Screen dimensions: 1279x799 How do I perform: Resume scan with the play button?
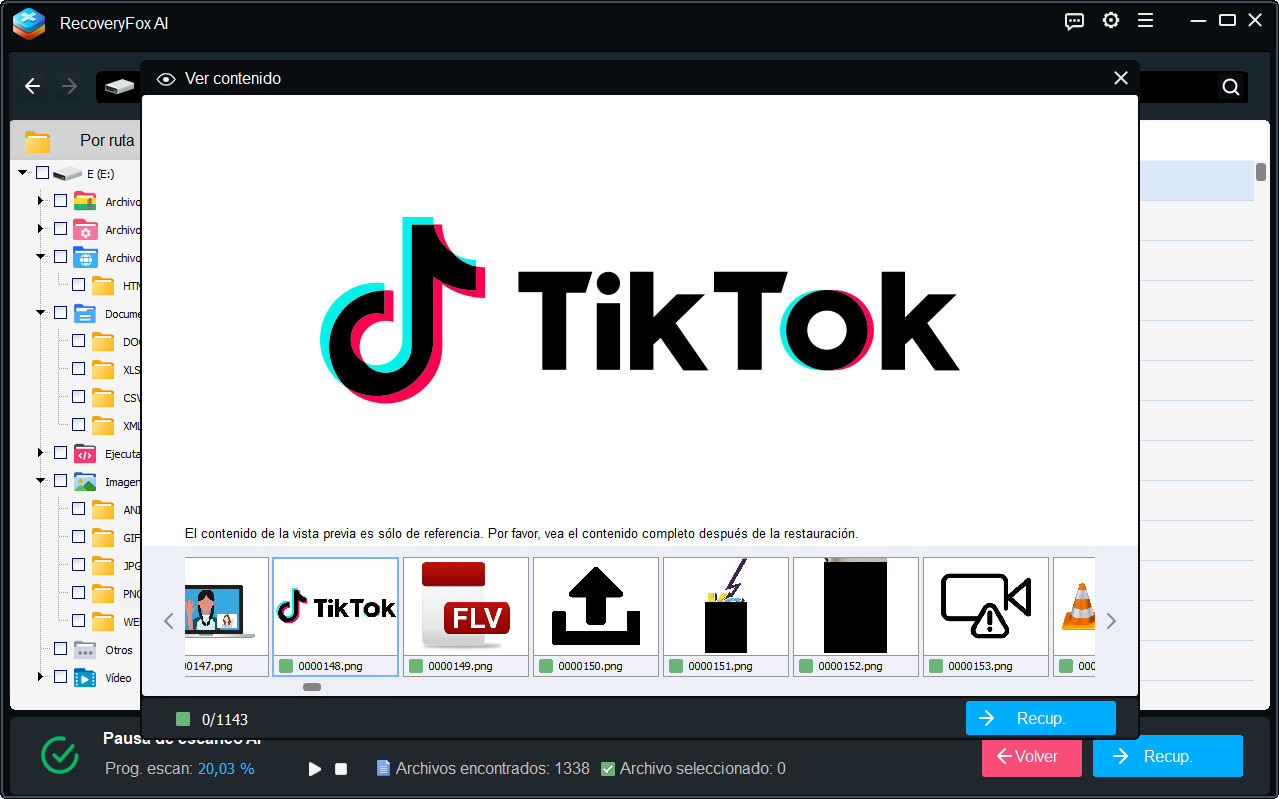click(x=315, y=769)
